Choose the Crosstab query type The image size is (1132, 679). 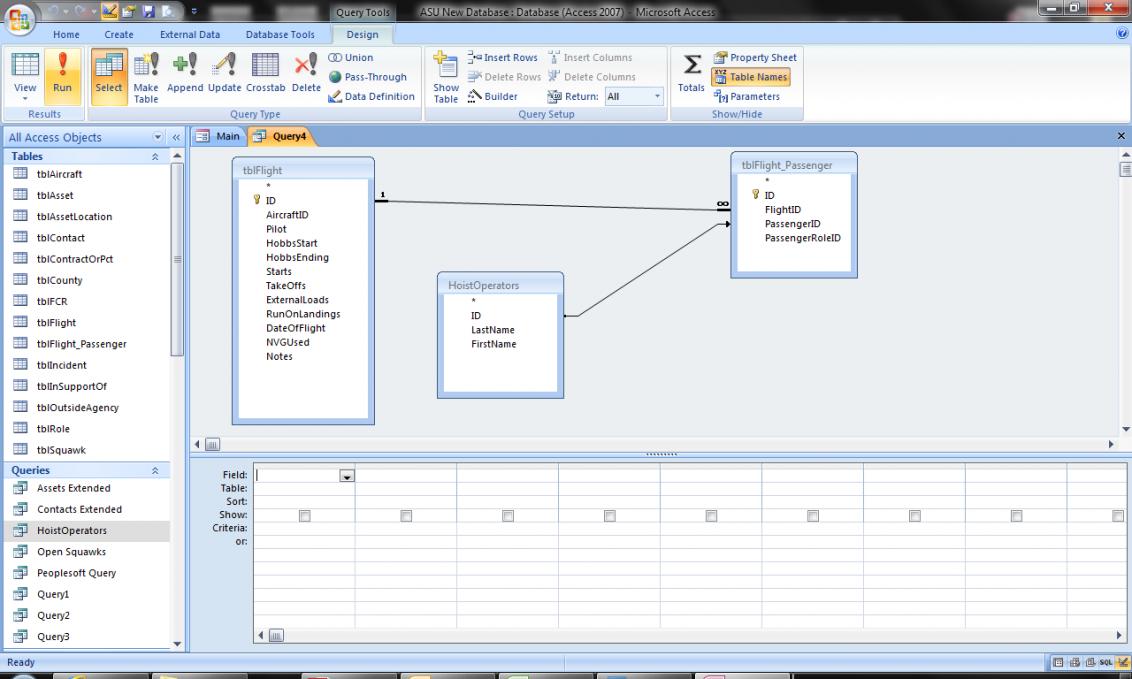[266, 72]
